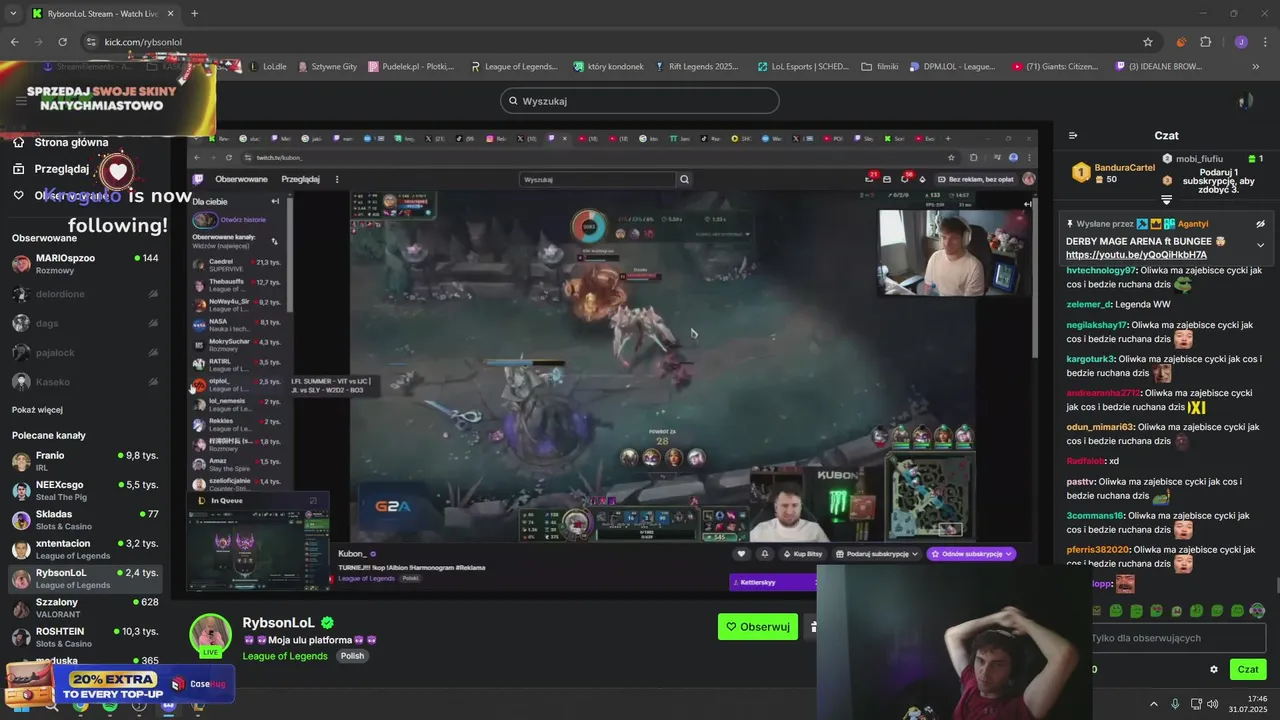Select RybsonLoL in recommended channels
This screenshot has width=1280, height=720.
click(85, 579)
